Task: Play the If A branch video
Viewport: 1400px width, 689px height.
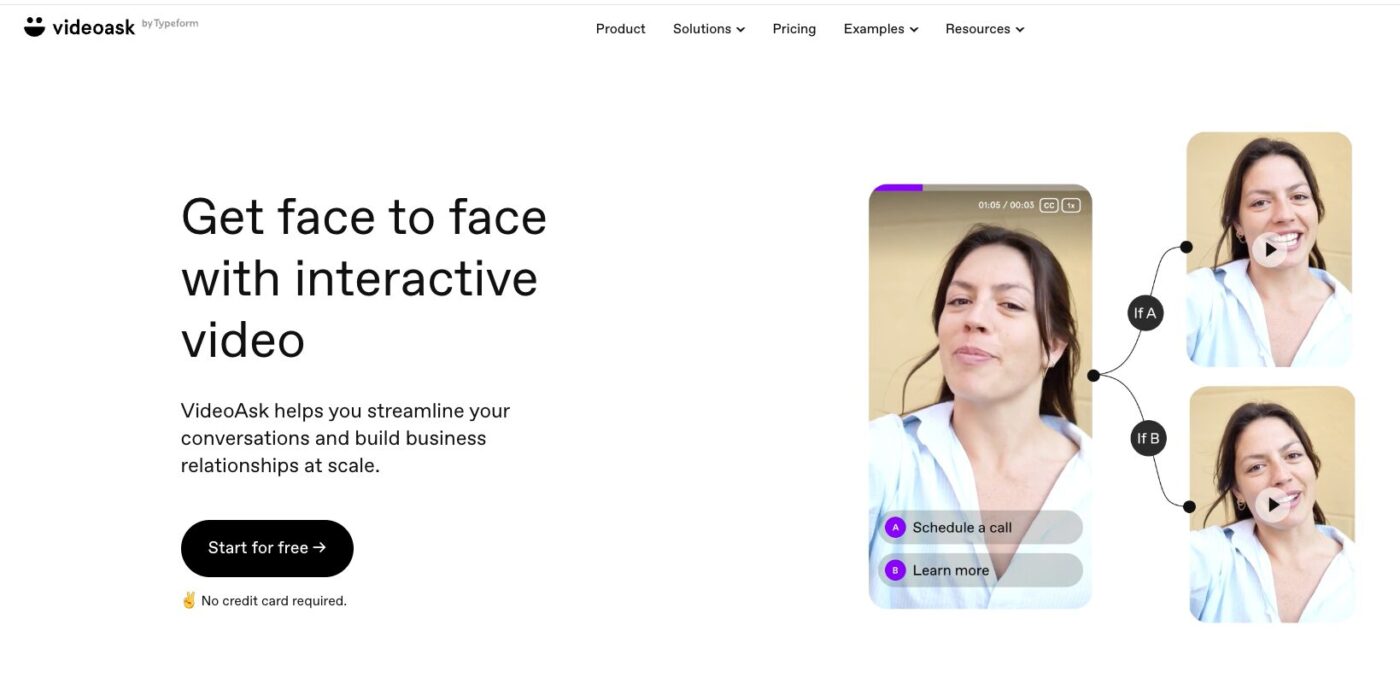Action: (1269, 249)
